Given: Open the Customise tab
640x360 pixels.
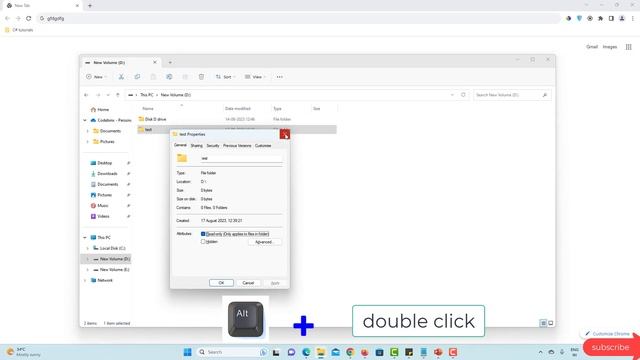Looking at the screenshot, I should click(263, 146).
